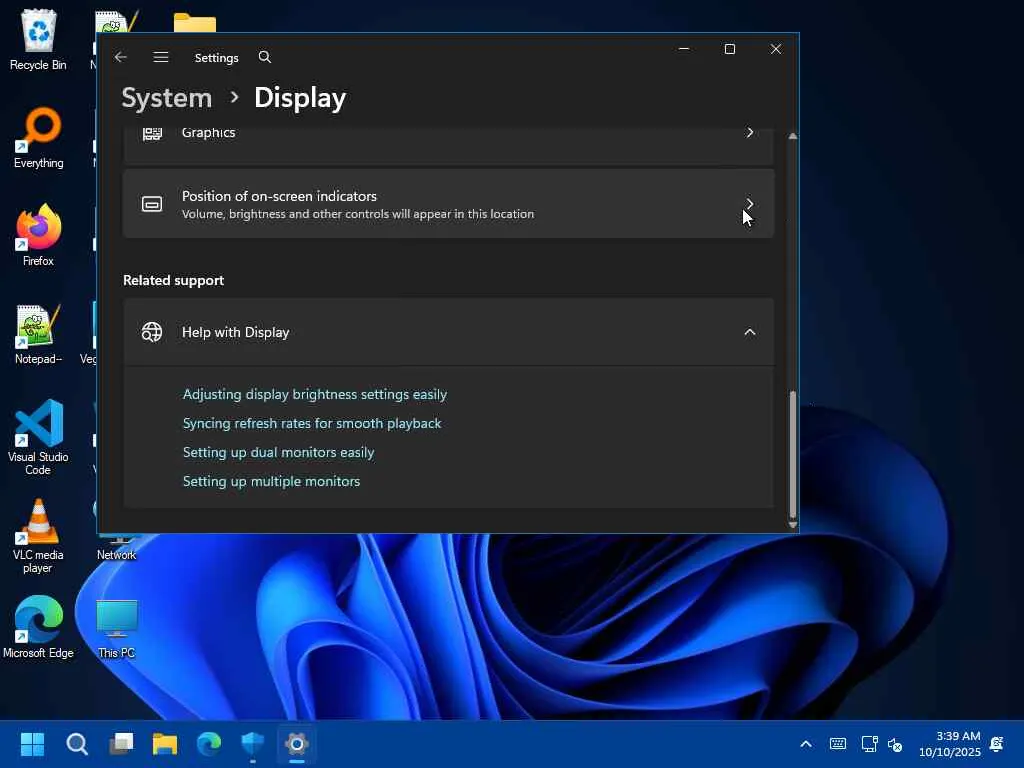Open the notifications bell icon
This screenshot has height=768, width=1024.
(997, 744)
